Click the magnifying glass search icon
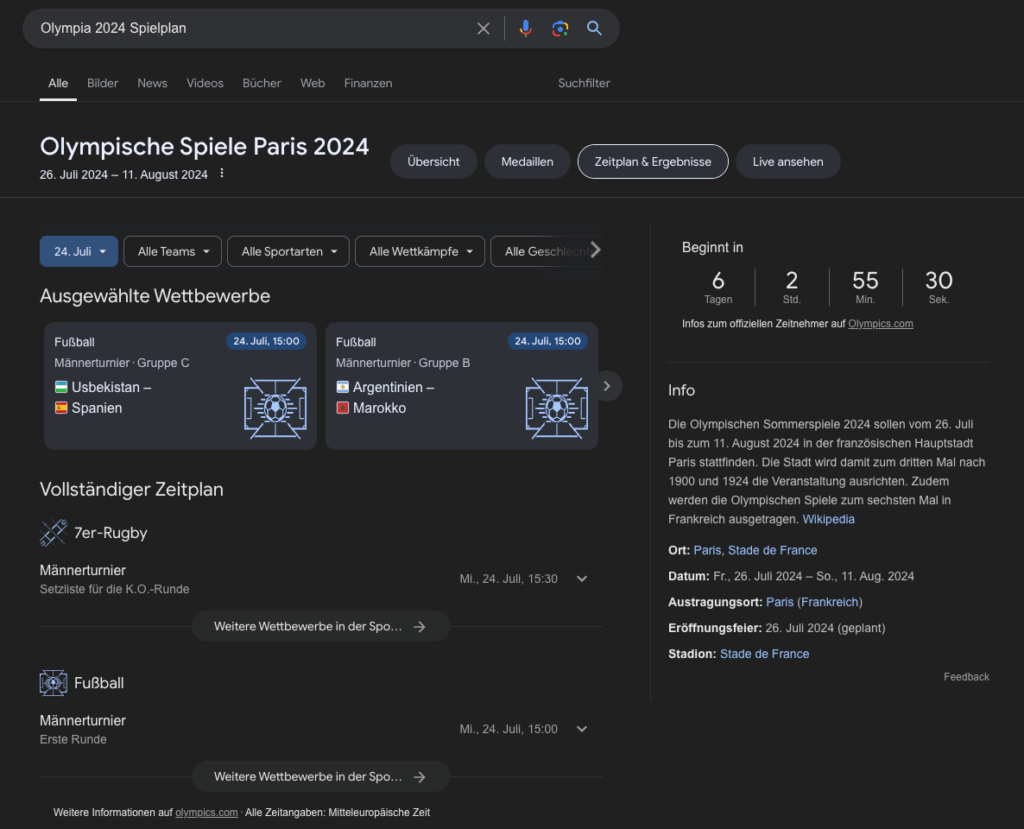The height and width of the screenshot is (829, 1024). (x=594, y=28)
